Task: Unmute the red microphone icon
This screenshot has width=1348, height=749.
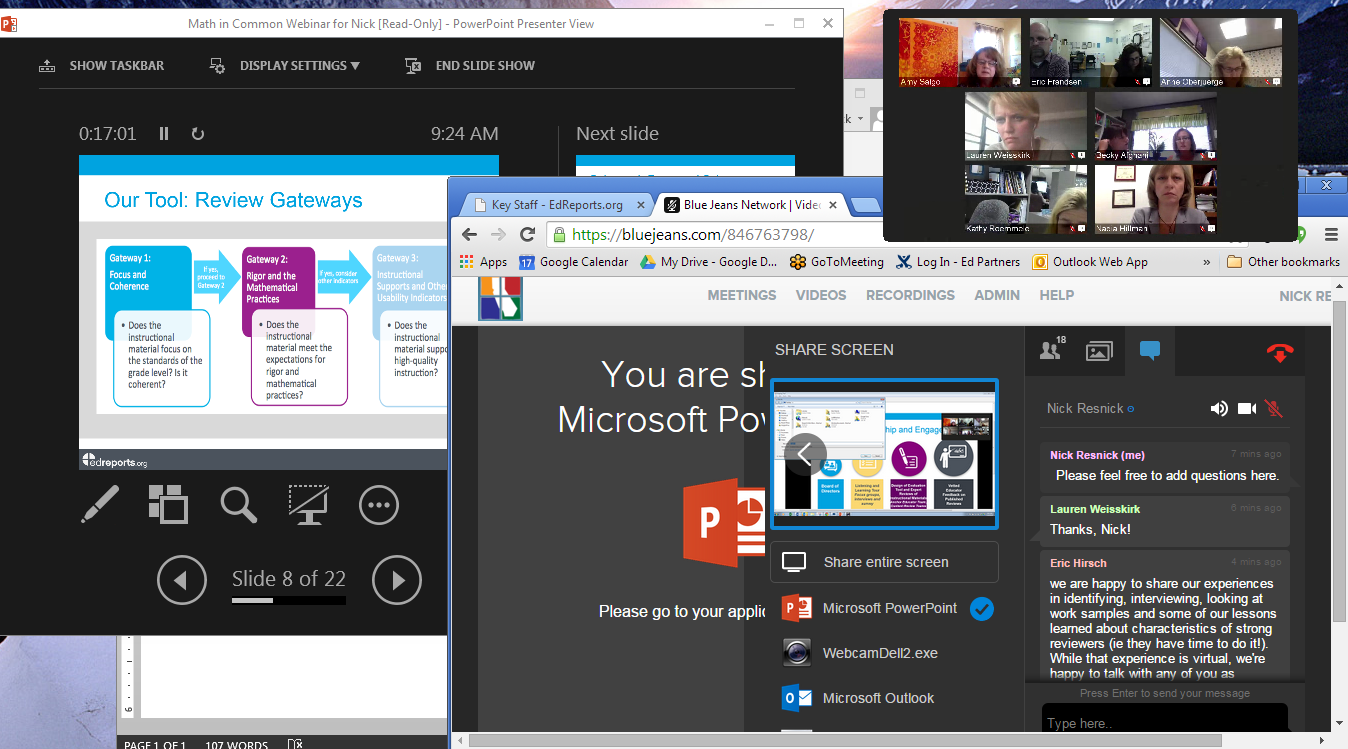Action: coord(1274,408)
